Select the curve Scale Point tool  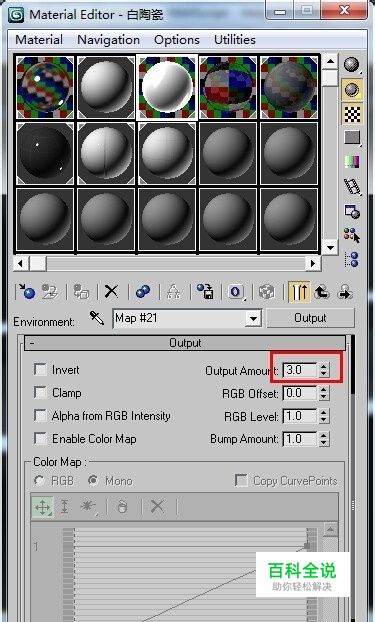pos(64,507)
